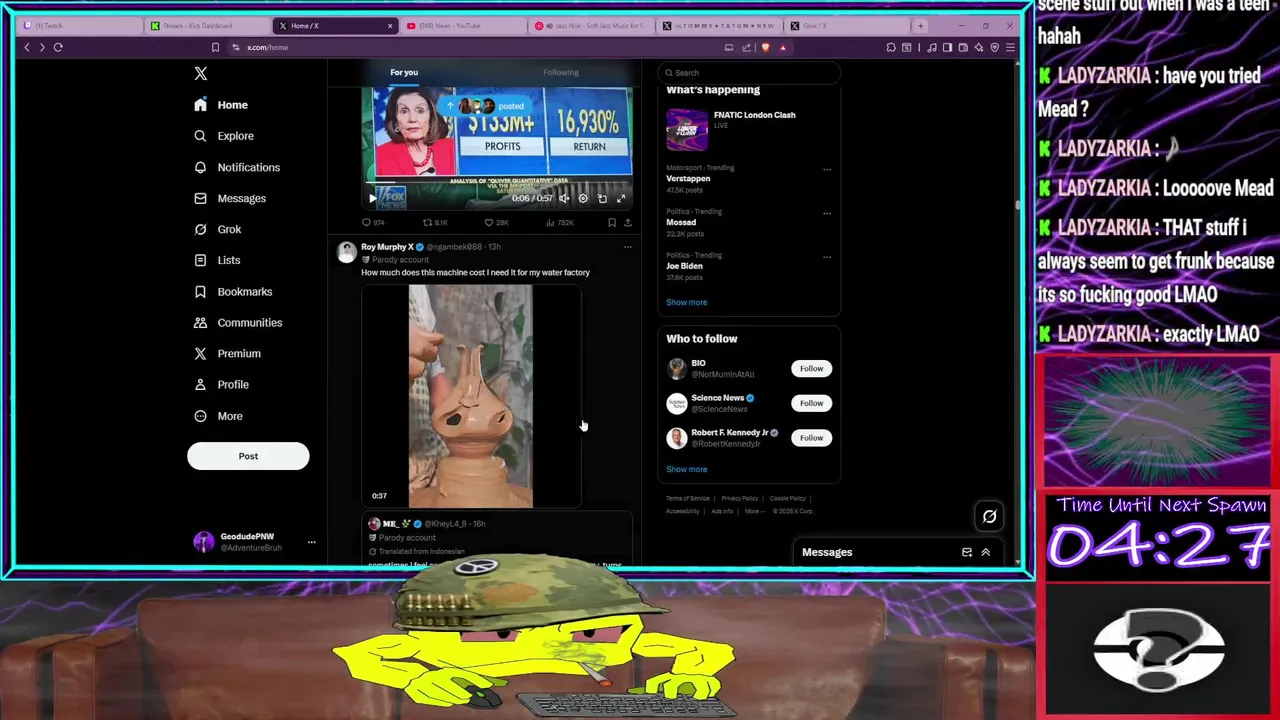Open Roy Murphy X profile avatar
The image size is (1280, 720).
(346, 252)
